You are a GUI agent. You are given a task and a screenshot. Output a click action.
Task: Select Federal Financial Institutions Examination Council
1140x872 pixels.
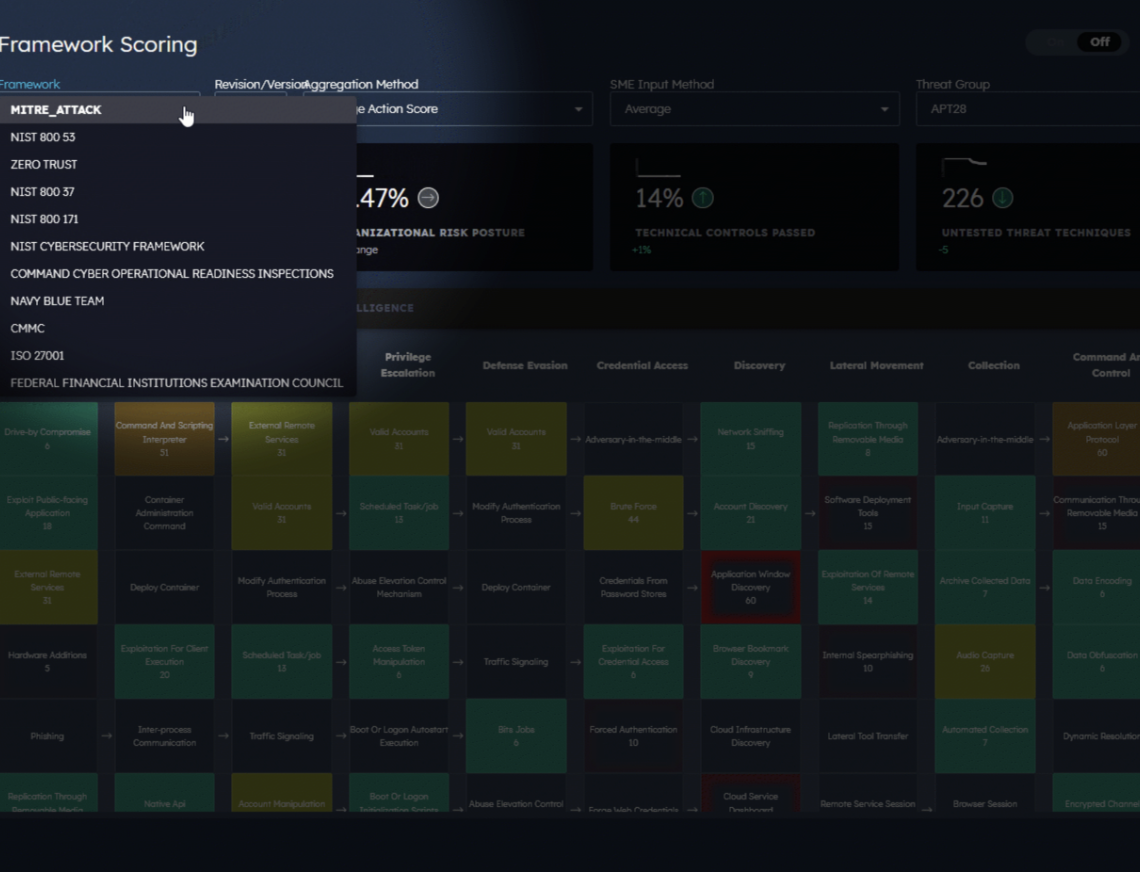coord(178,383)
